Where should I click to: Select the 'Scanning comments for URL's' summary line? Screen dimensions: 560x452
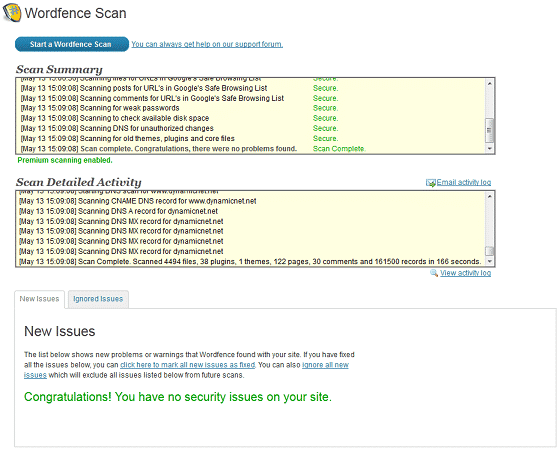pos(152,98)
